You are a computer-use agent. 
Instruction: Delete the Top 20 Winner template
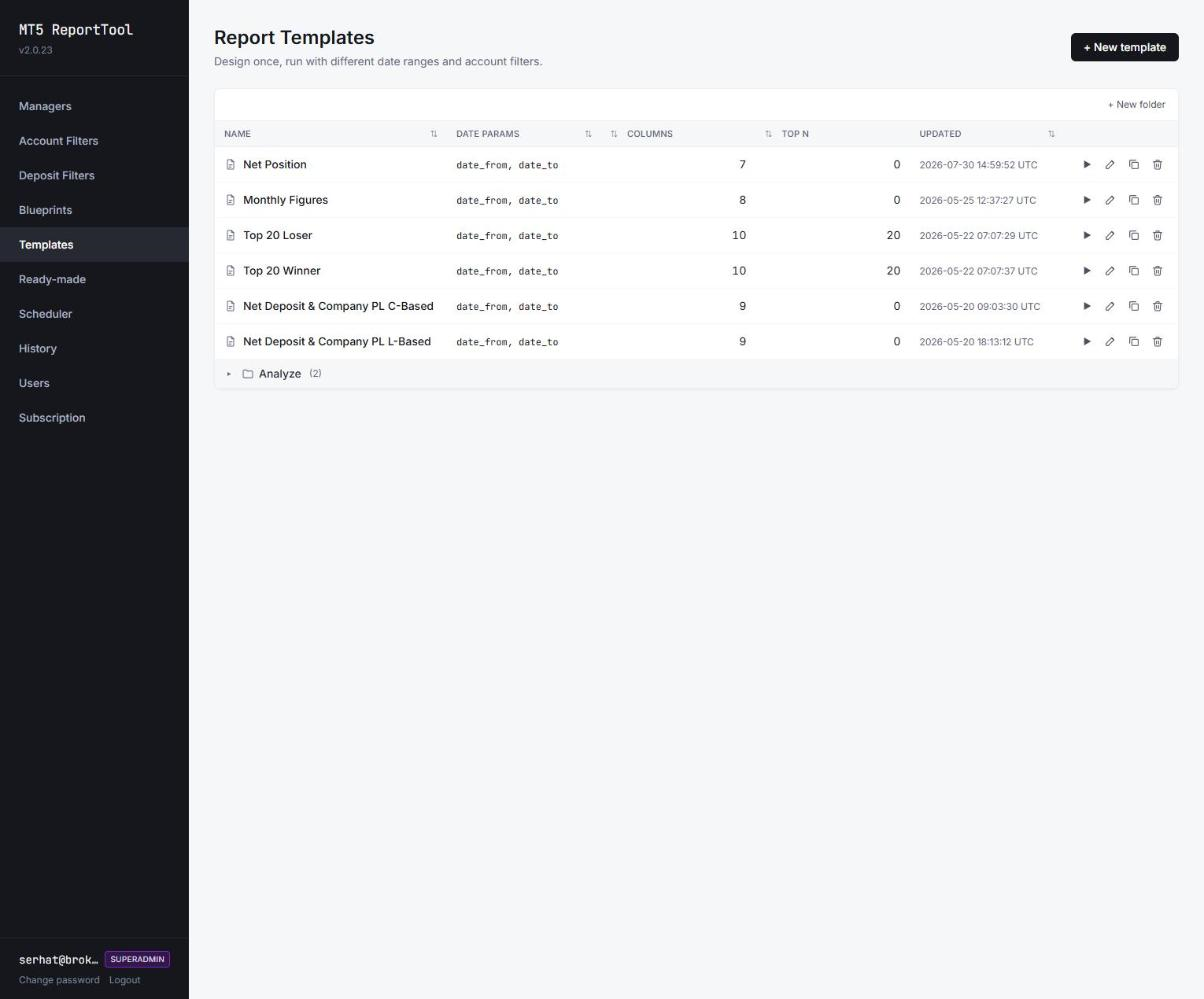coord(1158,271)
